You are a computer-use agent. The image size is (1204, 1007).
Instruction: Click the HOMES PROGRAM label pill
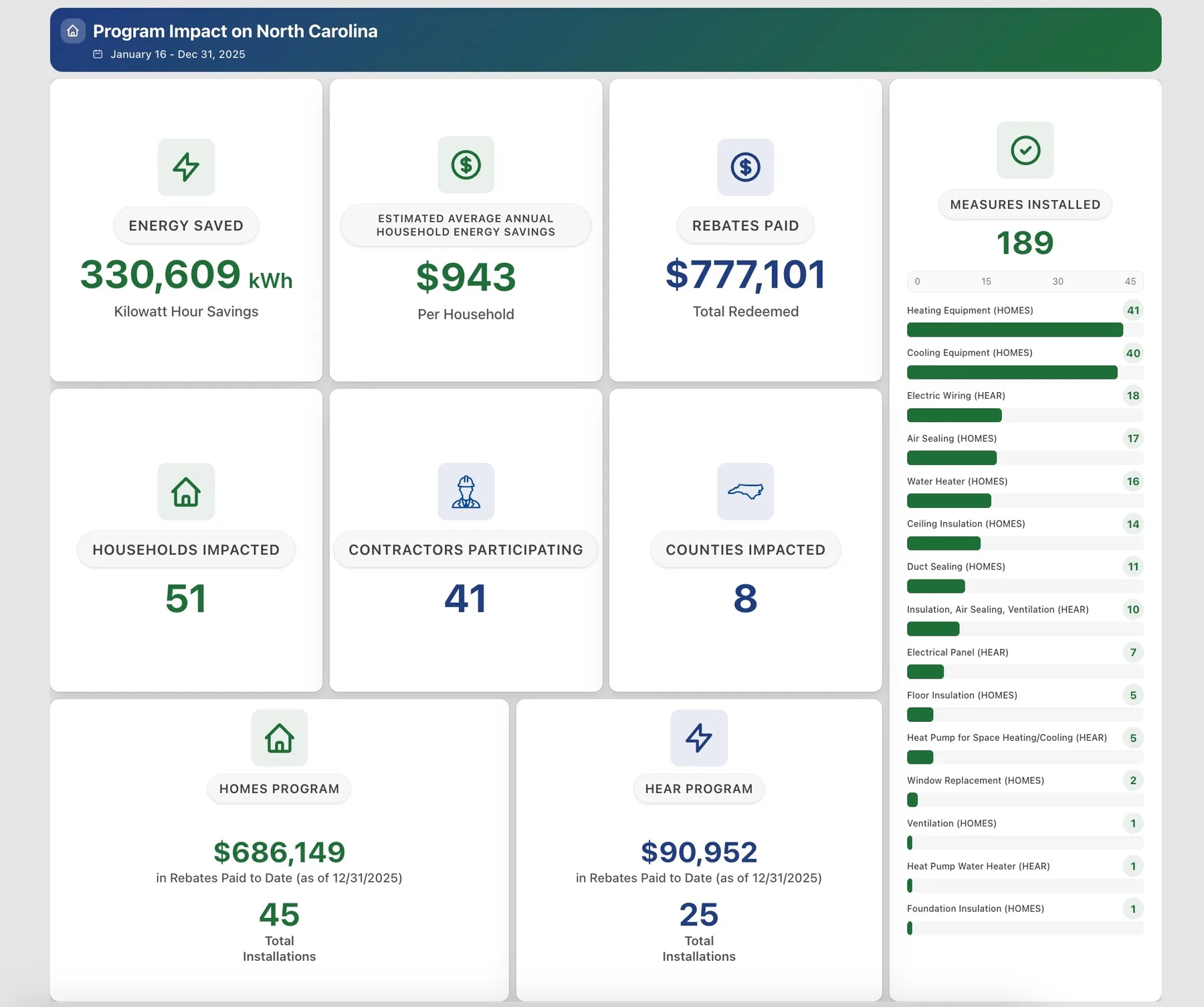pos(280,789)
